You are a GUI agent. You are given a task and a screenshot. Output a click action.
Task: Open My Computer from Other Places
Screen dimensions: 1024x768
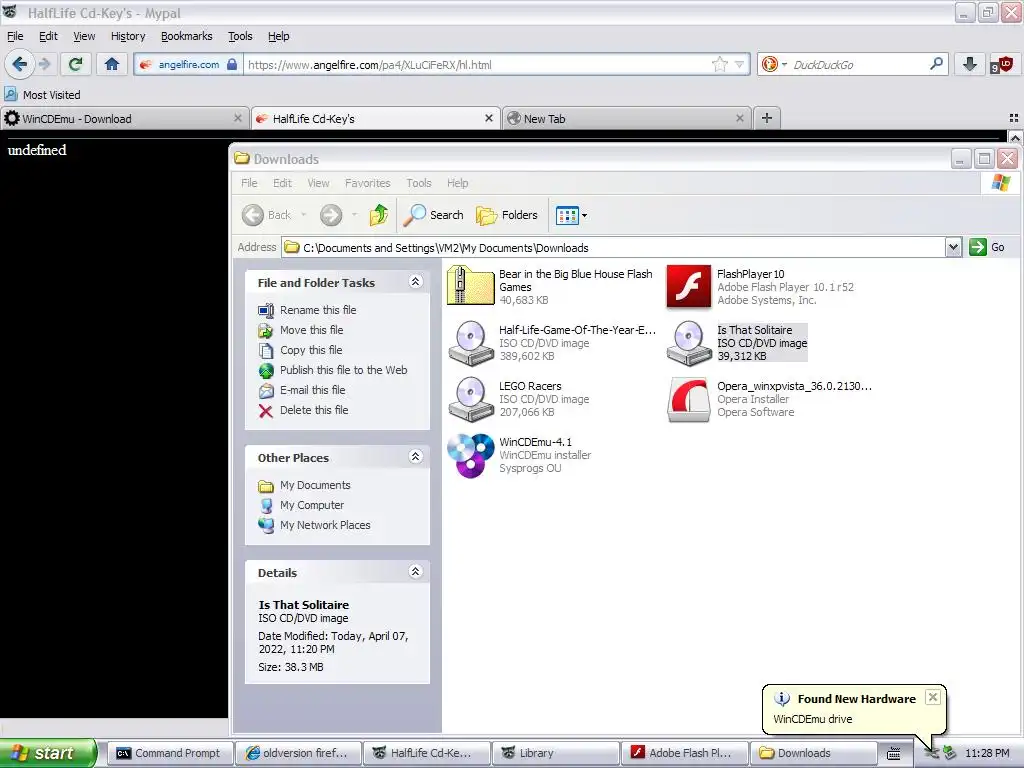[301, 505]
